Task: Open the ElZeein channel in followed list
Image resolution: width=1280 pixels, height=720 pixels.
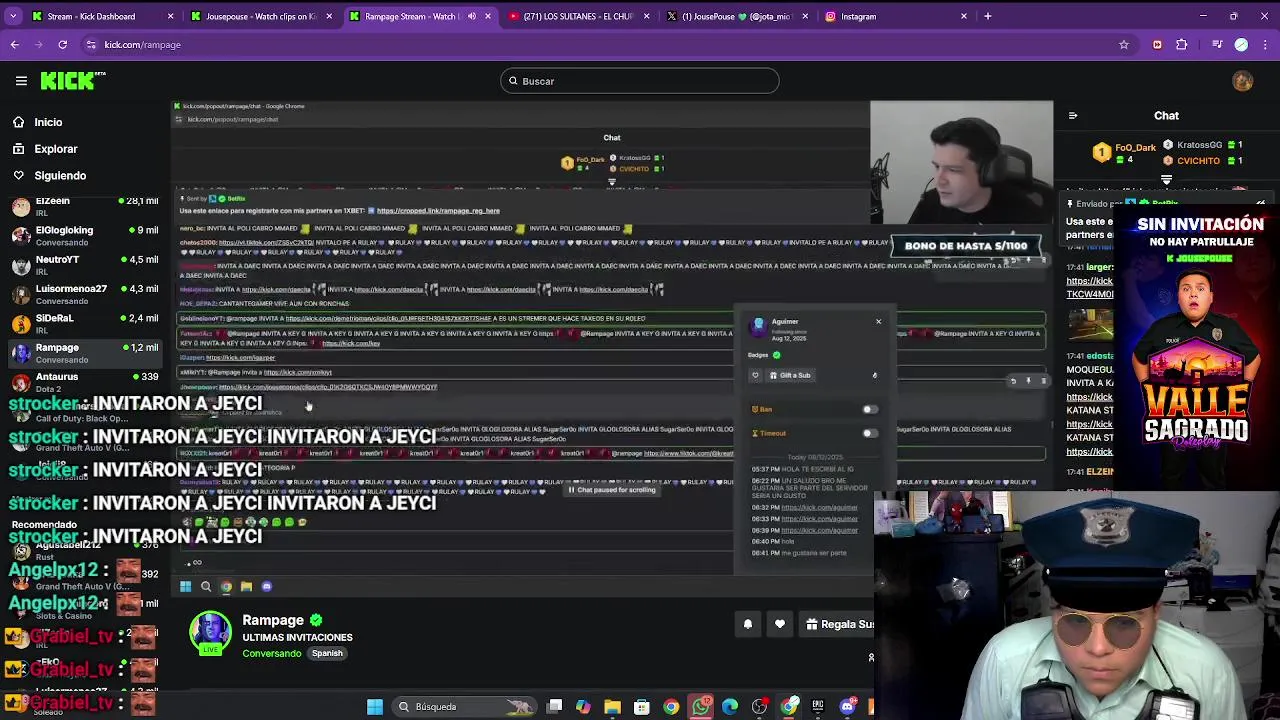Action: (85, 207)
